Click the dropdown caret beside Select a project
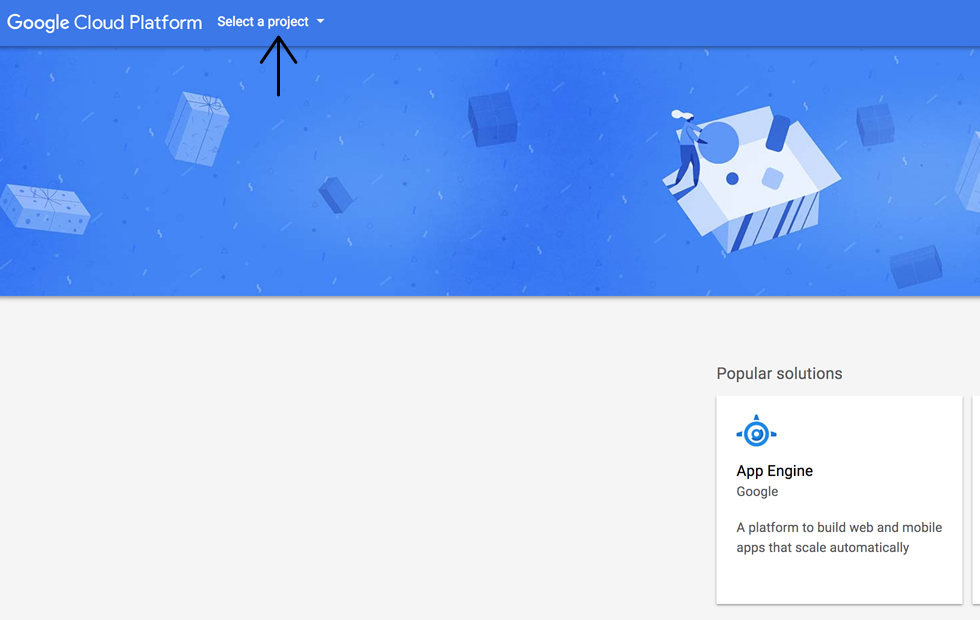Viewport: 980px width, 620px height. point(321,21)
